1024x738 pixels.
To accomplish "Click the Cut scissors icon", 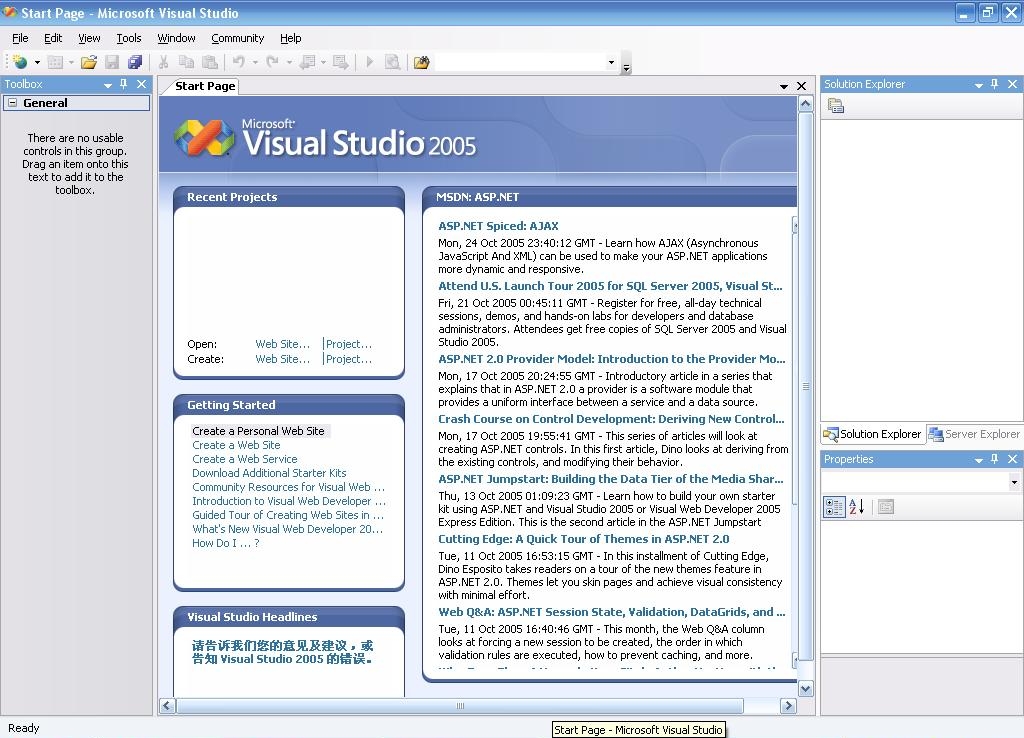I will 163,63.
